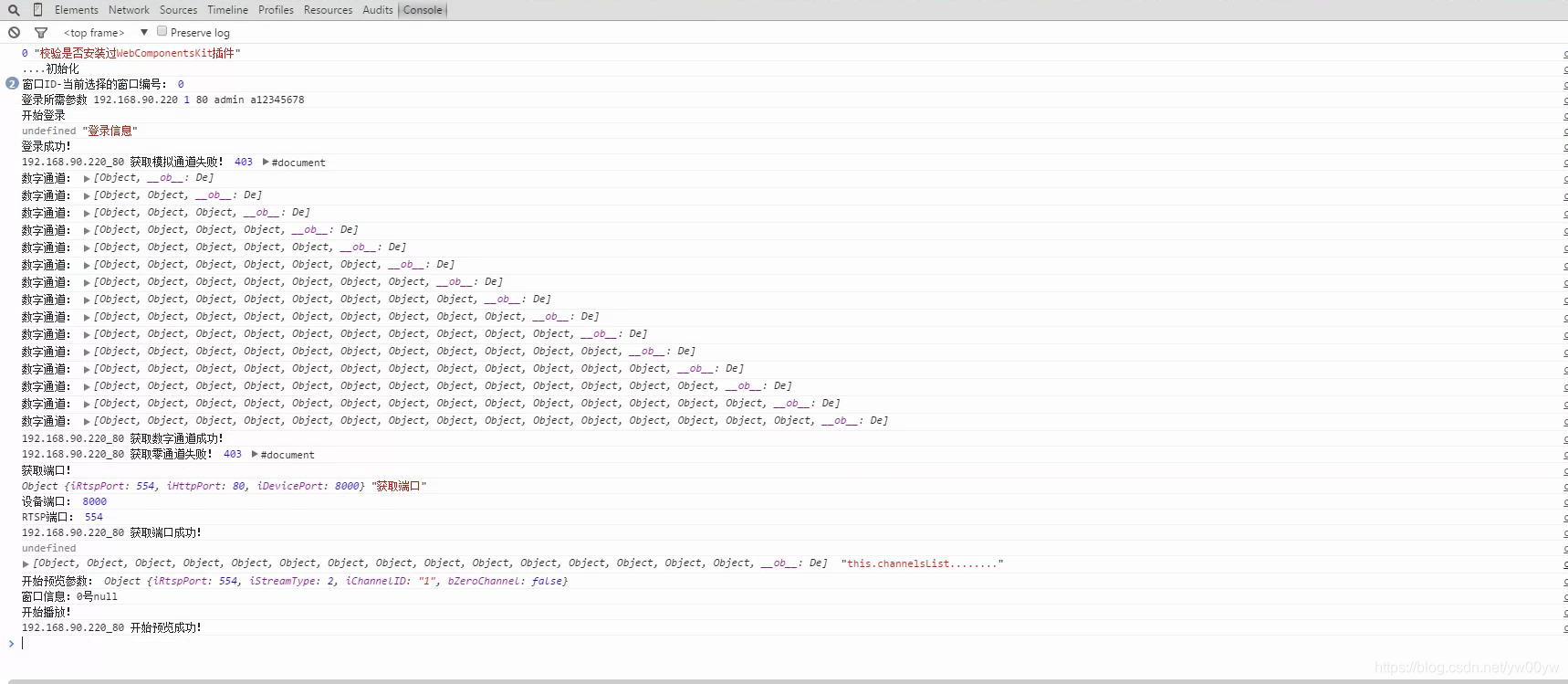The height and width of the screenshot is (684, 1568).
Task: Click the '开始登录' log line
Action: pyautogui.click(x=43, y=115)
